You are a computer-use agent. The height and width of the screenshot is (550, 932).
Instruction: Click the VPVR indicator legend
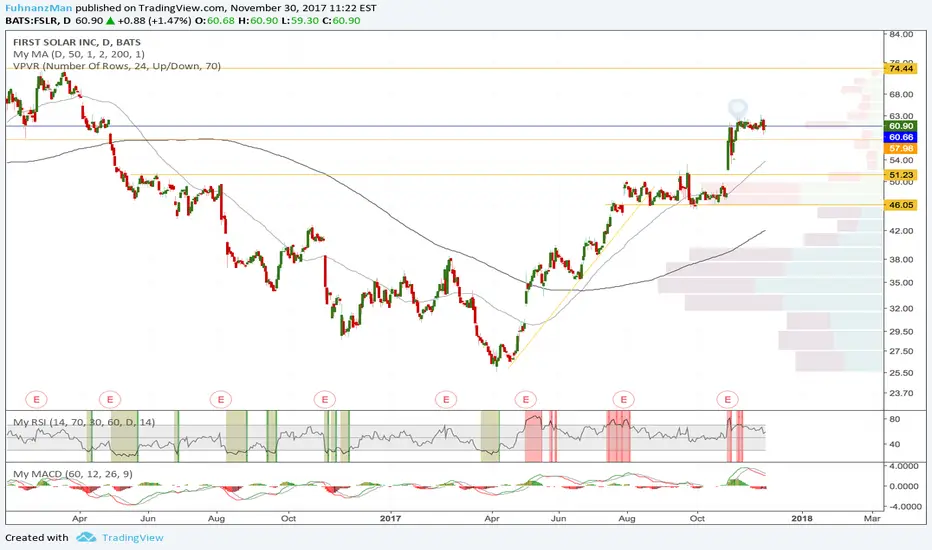point(116,66)
